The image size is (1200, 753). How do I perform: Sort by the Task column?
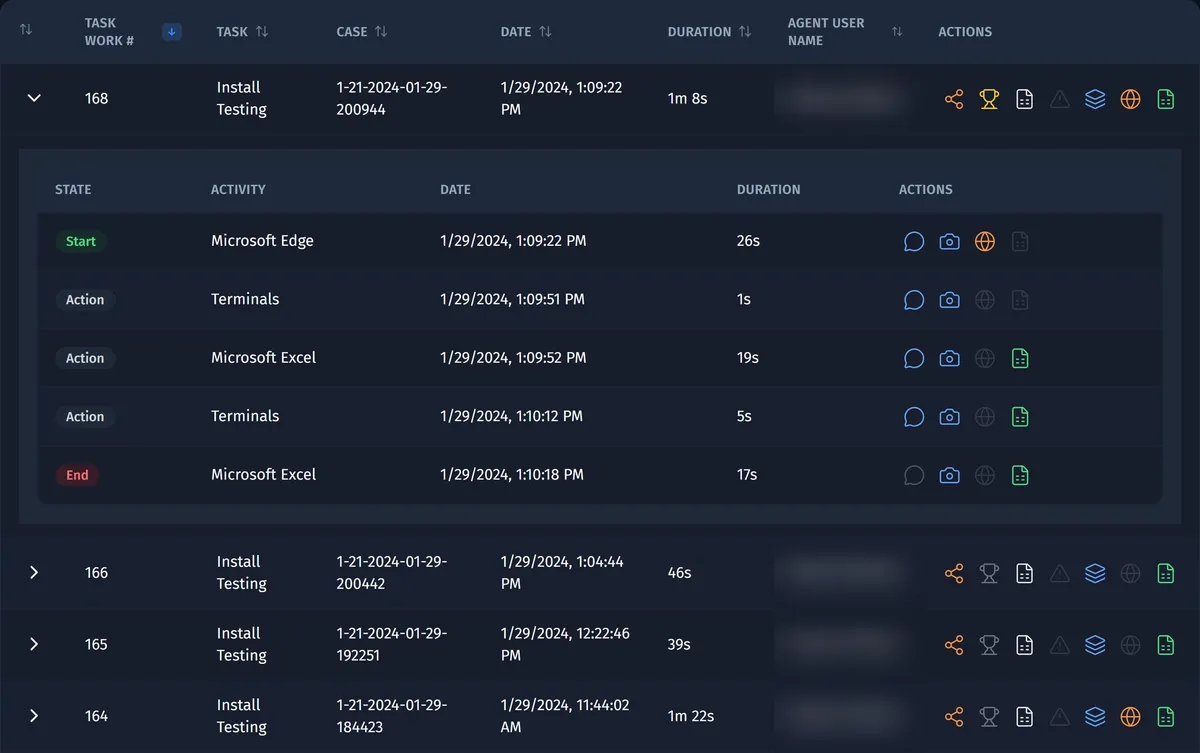click(262, 32)
